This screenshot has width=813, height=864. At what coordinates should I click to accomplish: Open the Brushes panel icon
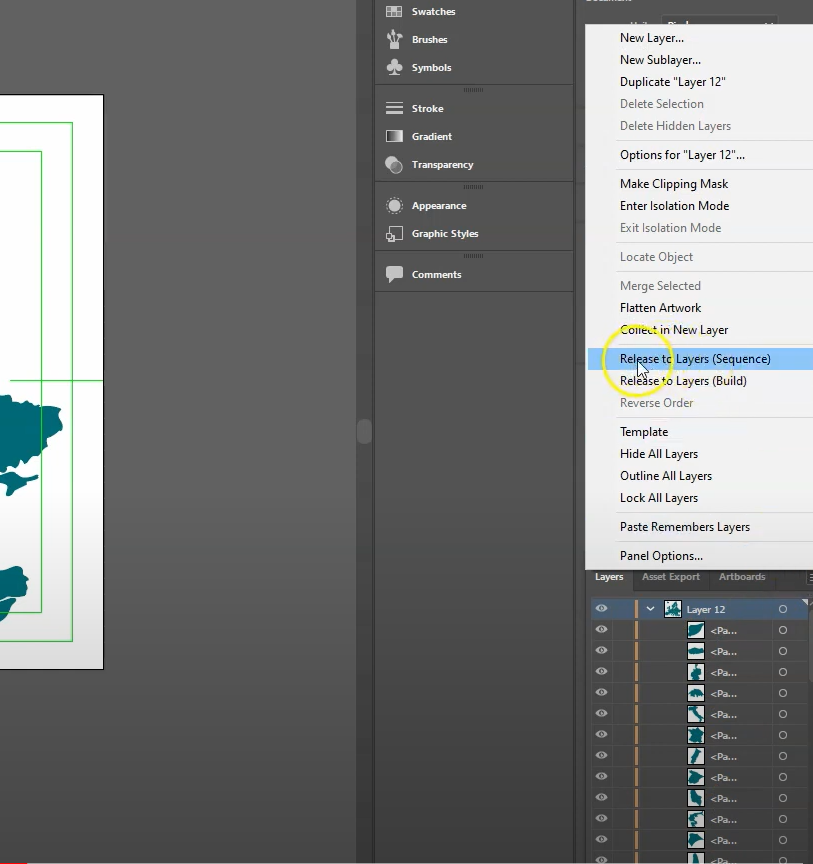pyautogui.click(x=394, y=40)
